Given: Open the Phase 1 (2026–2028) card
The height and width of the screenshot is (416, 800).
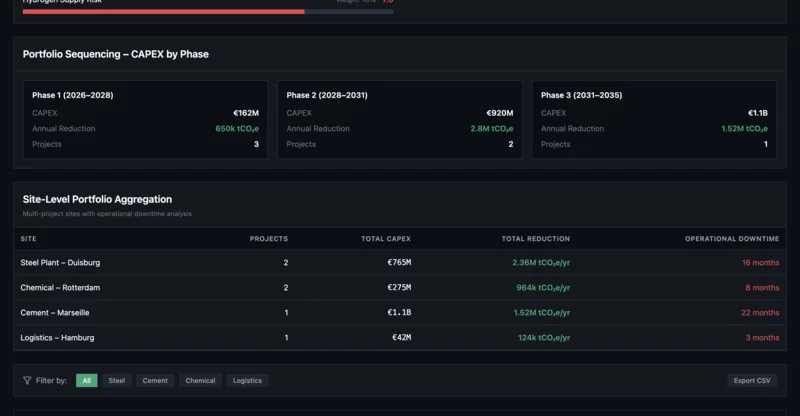Looking at the screenshot, I should point(145,120).
